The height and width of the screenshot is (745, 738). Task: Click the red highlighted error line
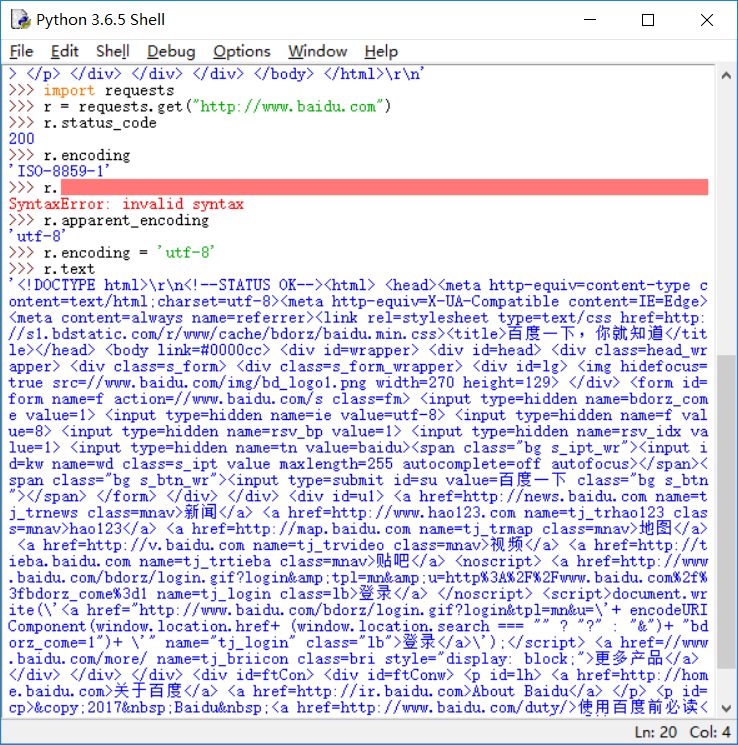click(x=384, y=187)
